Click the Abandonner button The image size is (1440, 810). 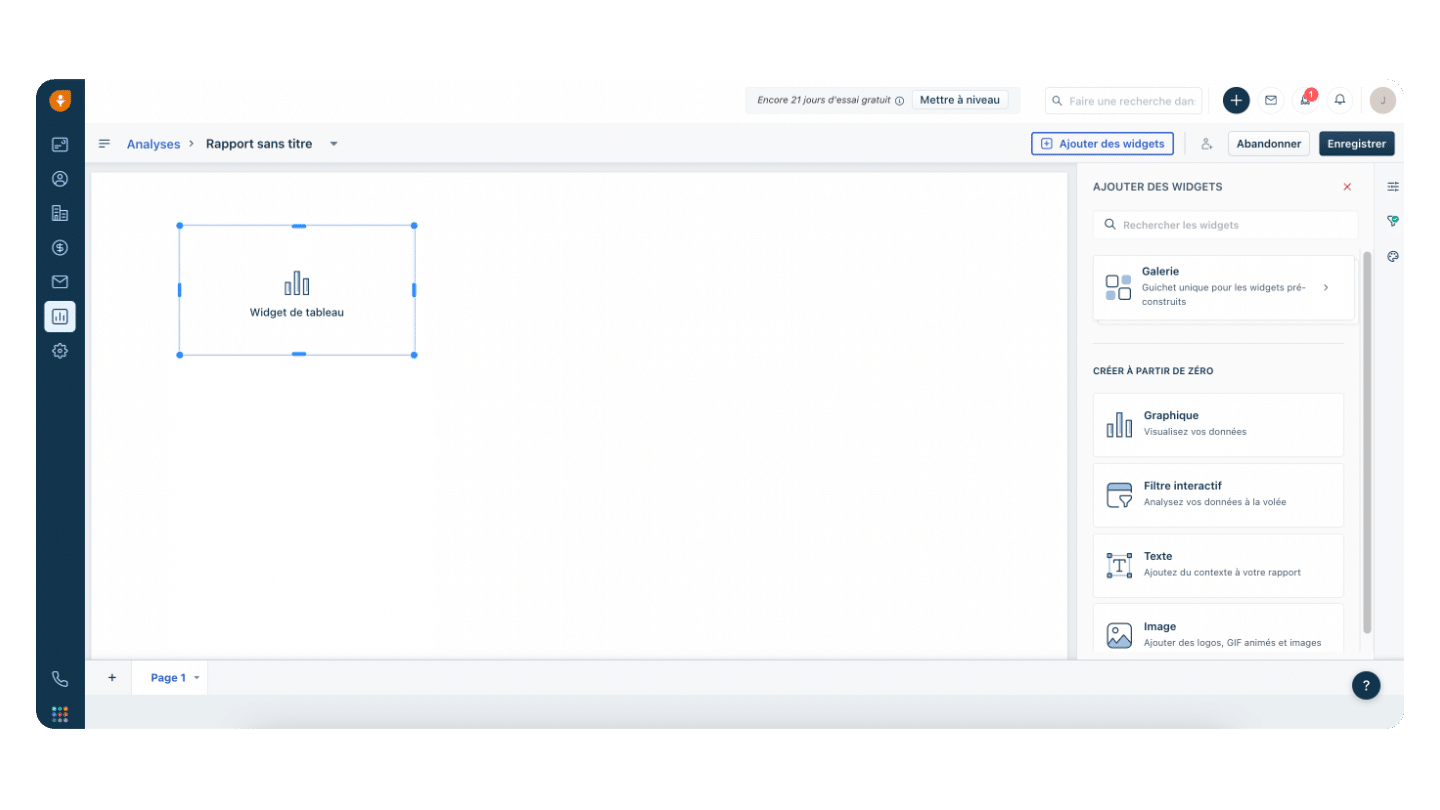click(1269, 144)
